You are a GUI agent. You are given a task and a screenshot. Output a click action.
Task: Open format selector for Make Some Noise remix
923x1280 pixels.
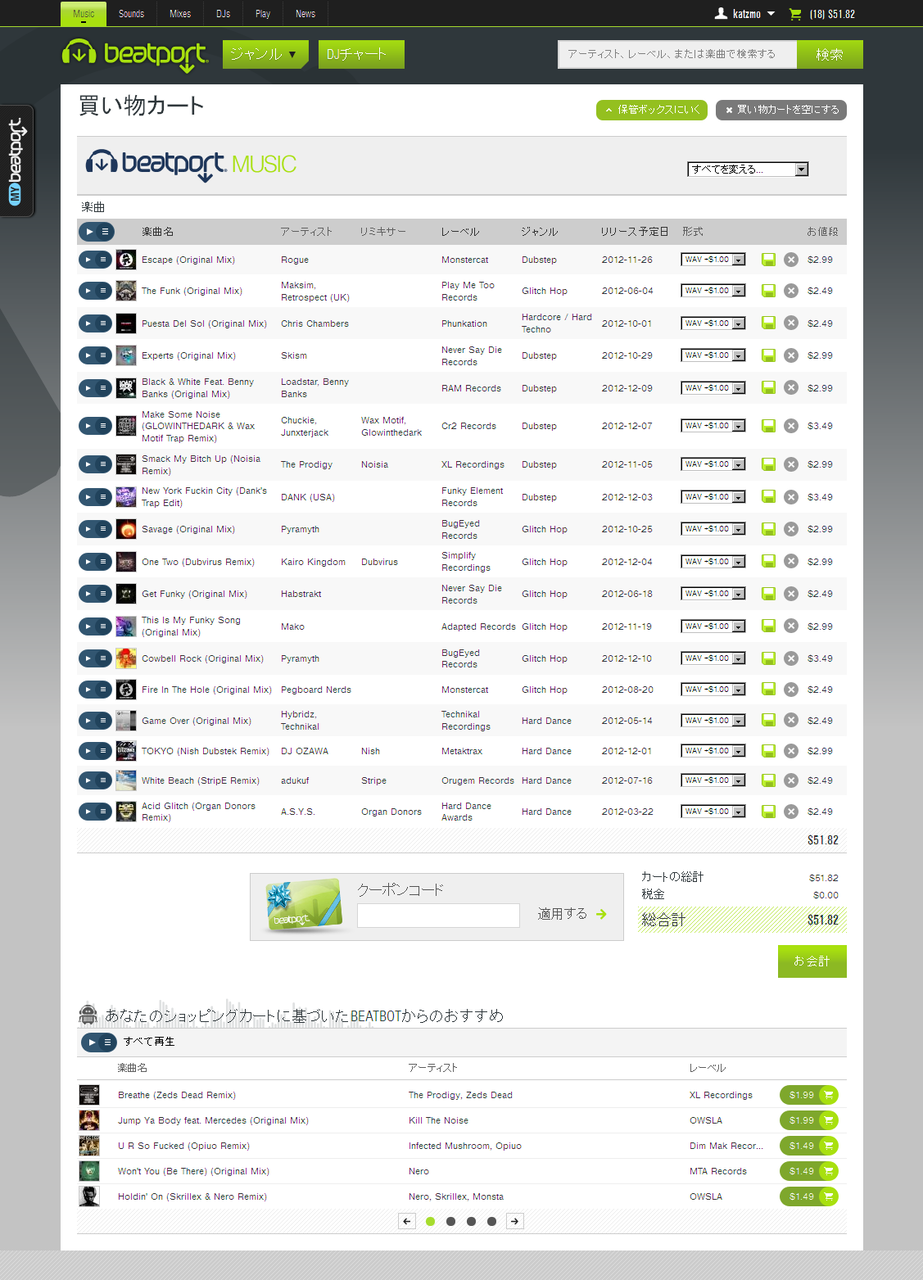713,426
